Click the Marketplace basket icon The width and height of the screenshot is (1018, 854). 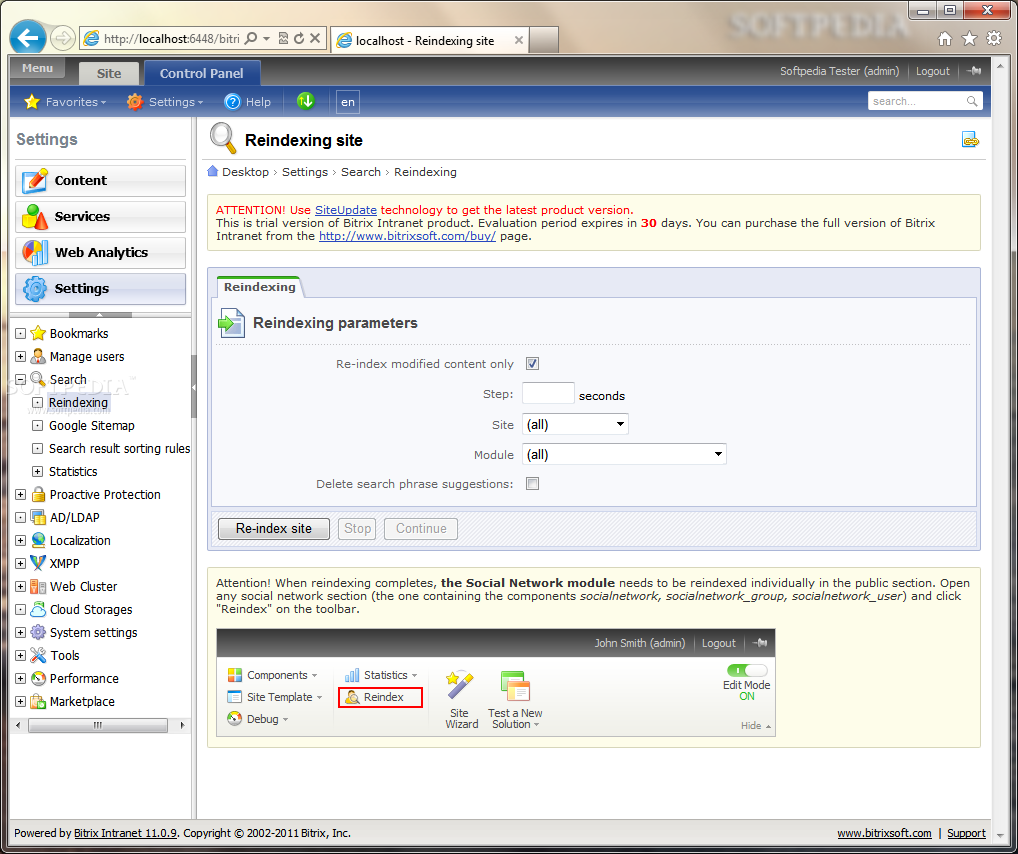pyautogui.click(x=38, y=701)
